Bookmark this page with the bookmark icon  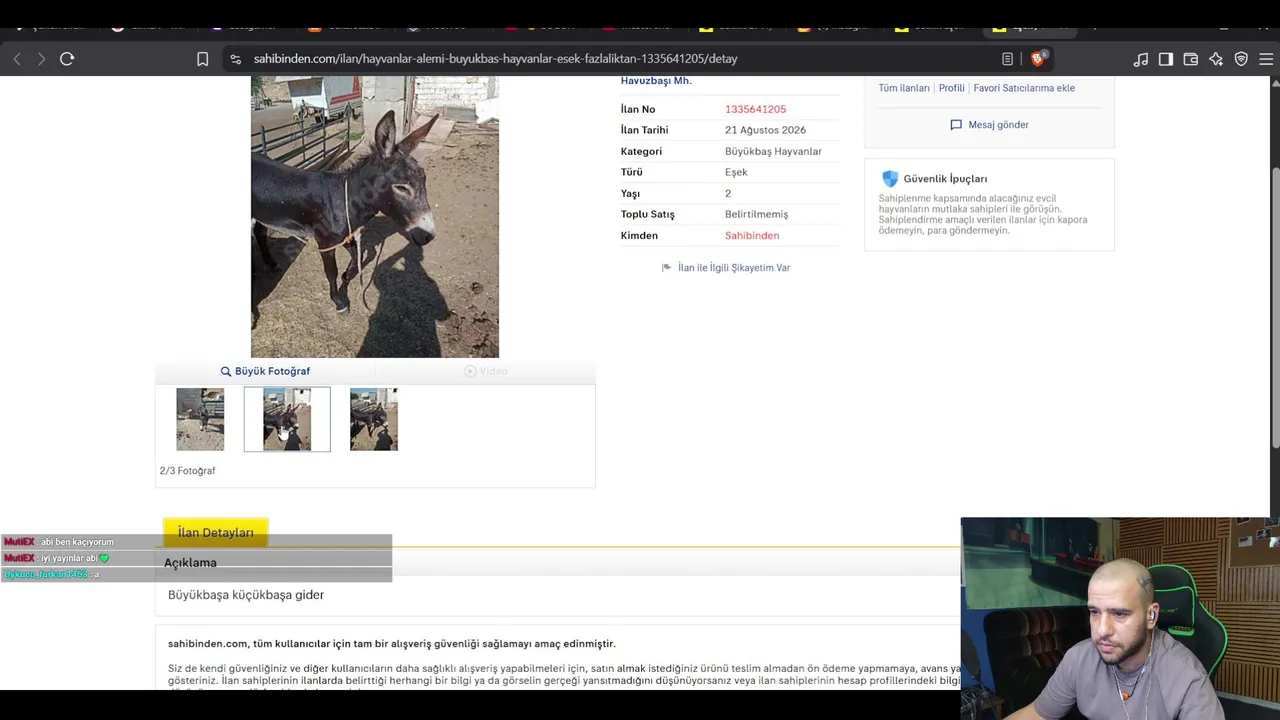(x=202, y=59)
